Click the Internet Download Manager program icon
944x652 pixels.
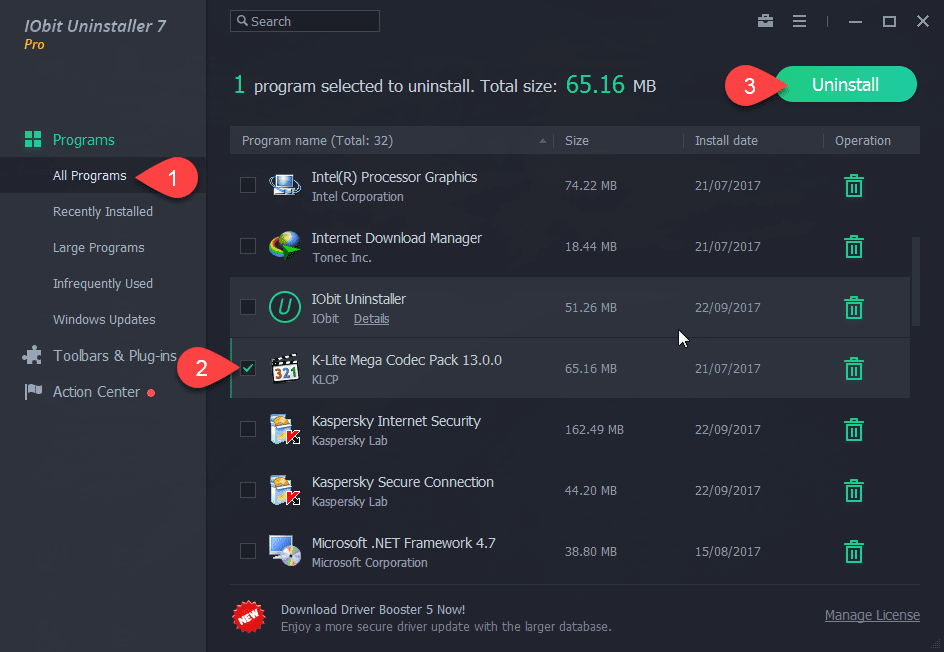pyautogui.click(x=285, y=246)
